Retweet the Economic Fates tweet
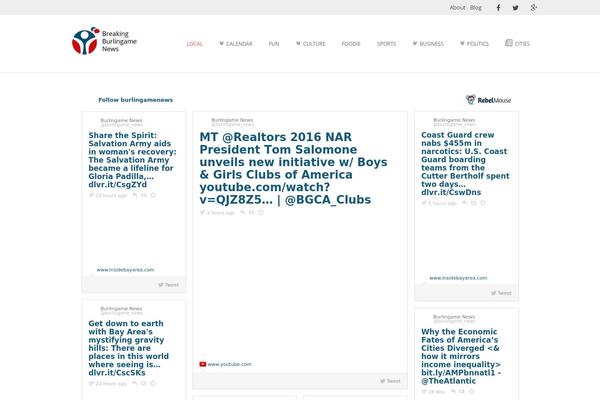Image resolution: width=600 pixels, height=400 pixels. pyautogui.click(x=462, y=392)
